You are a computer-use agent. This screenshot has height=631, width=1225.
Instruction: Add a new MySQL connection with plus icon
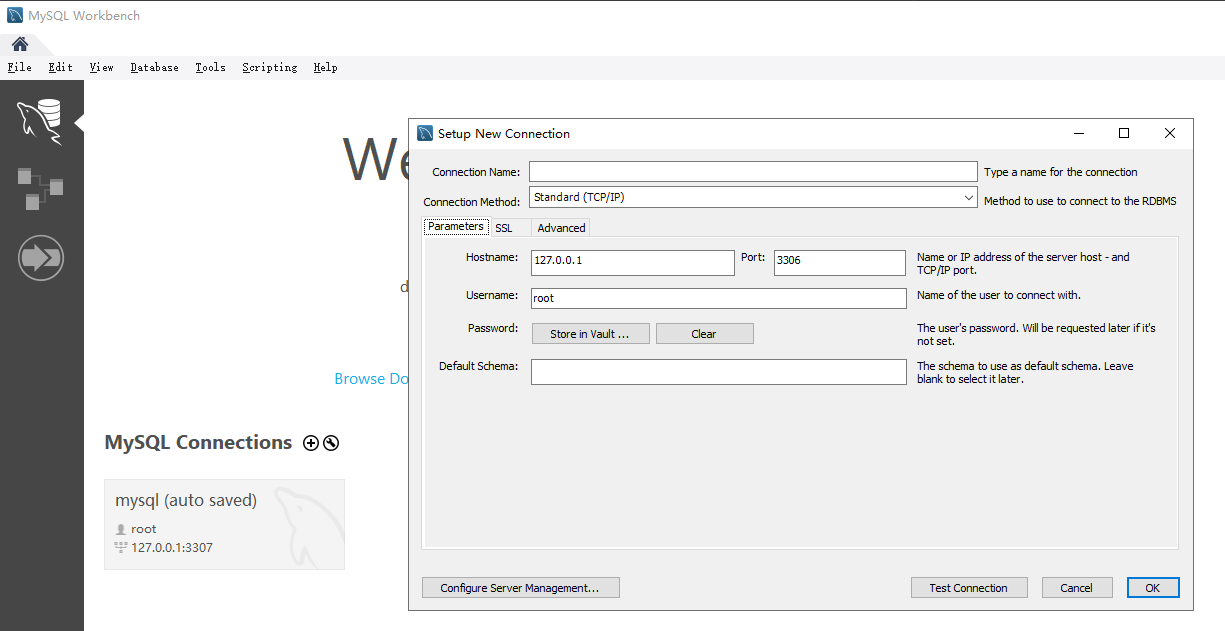tap(311, 443)
